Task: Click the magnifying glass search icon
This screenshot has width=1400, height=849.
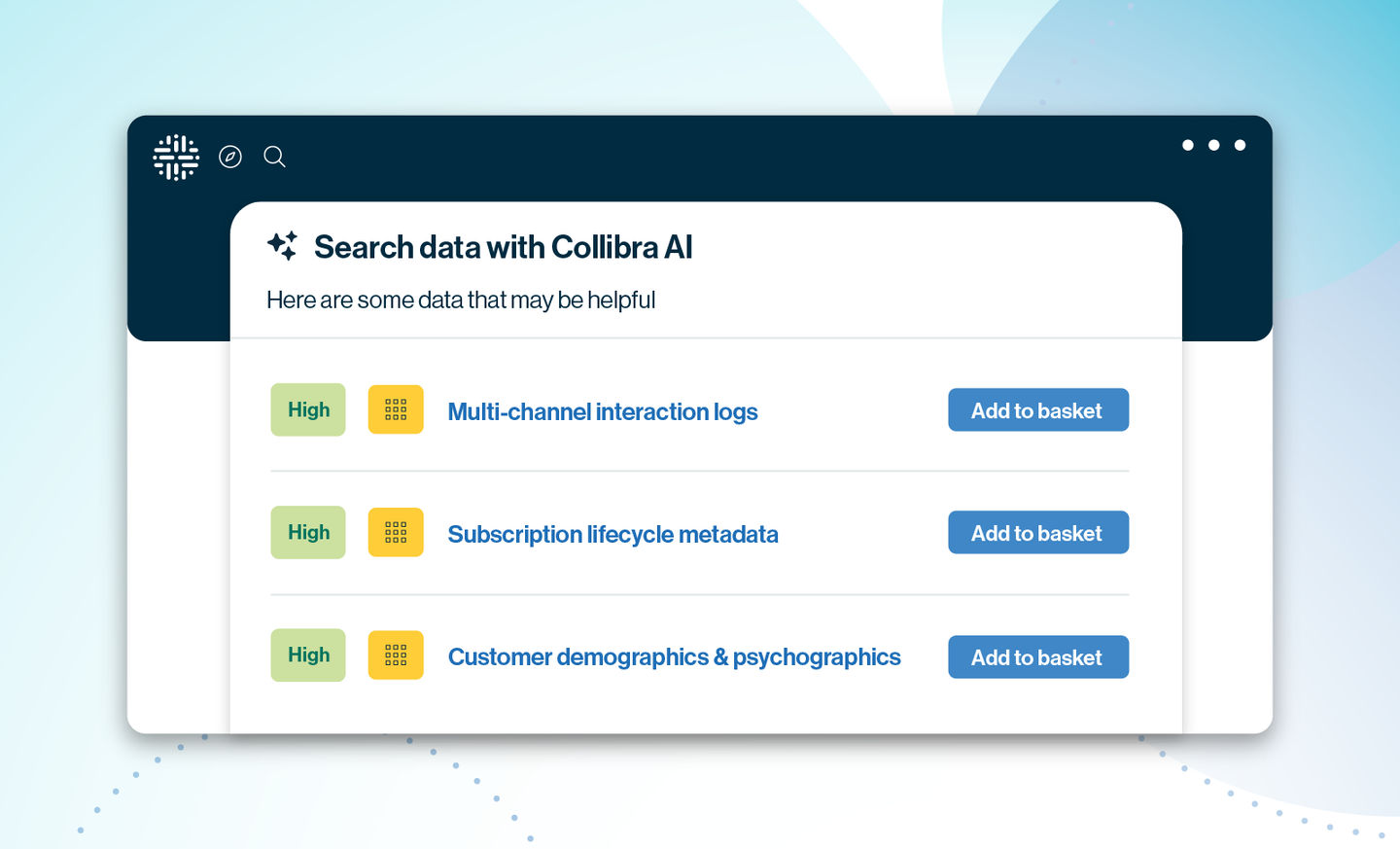Action: point(275,157)
